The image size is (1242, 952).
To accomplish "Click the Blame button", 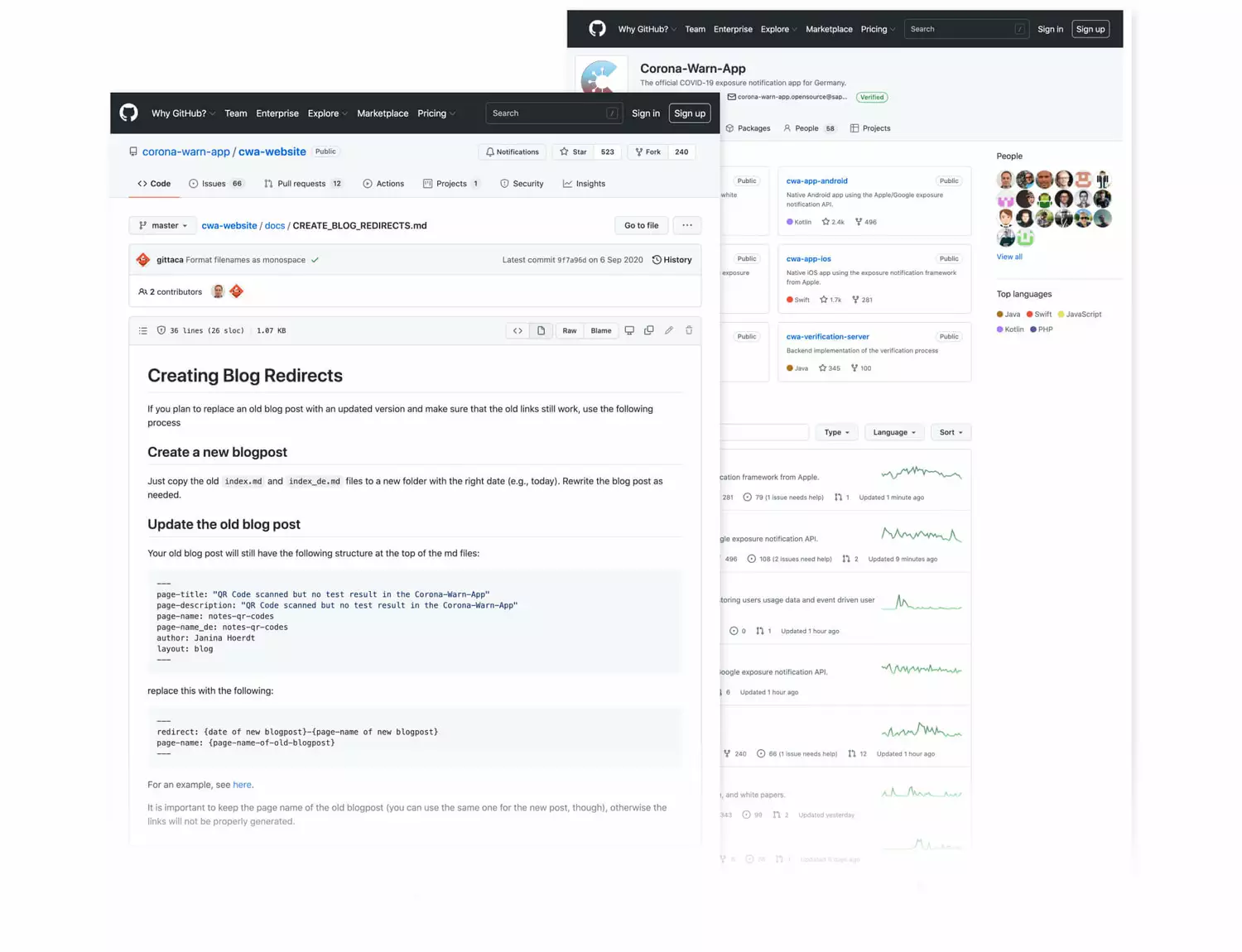I will pyautogui.click(x=601, y=330).
